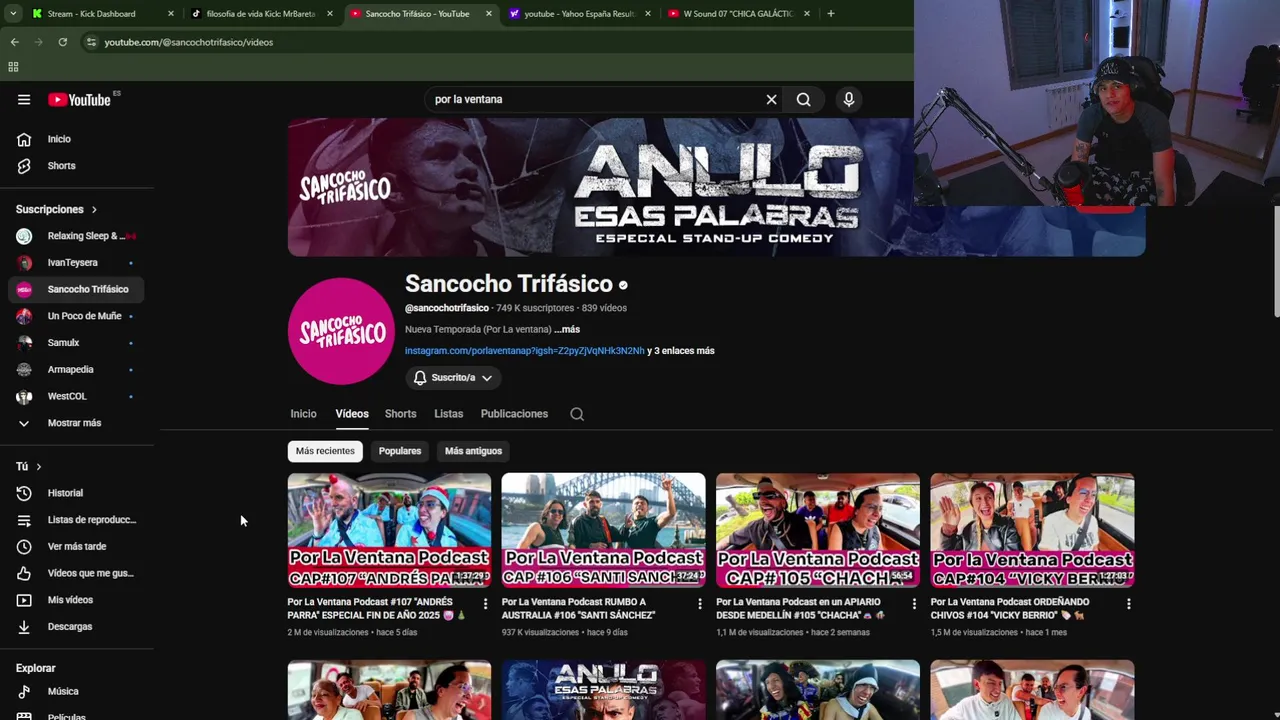The width and height of the screenshot is (1280, 720).
Task: Play the CAP#104 Vicky Berrio thumbnail
Action: pyautogui.click(x=1032, y=530)
